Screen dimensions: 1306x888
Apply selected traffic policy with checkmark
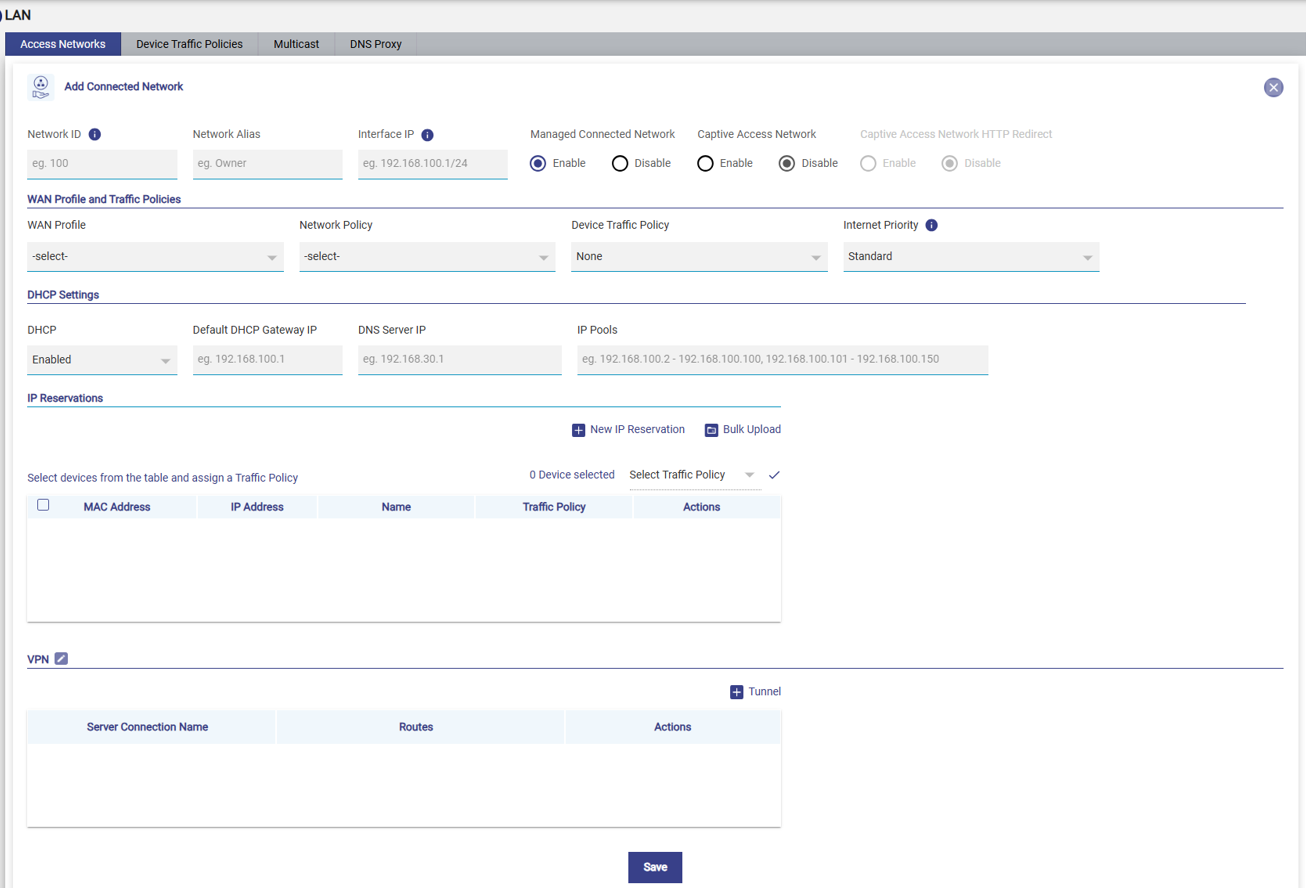coord(774,475)
